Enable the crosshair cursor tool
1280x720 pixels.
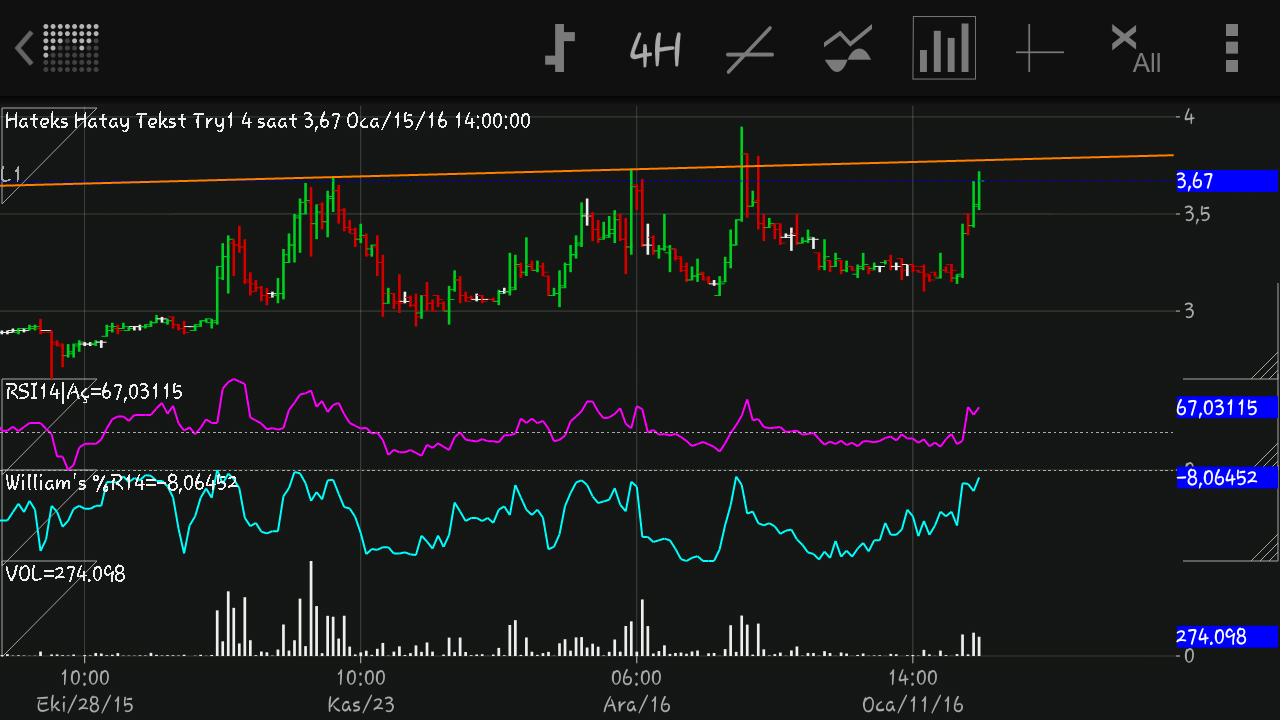(1039, 48)
